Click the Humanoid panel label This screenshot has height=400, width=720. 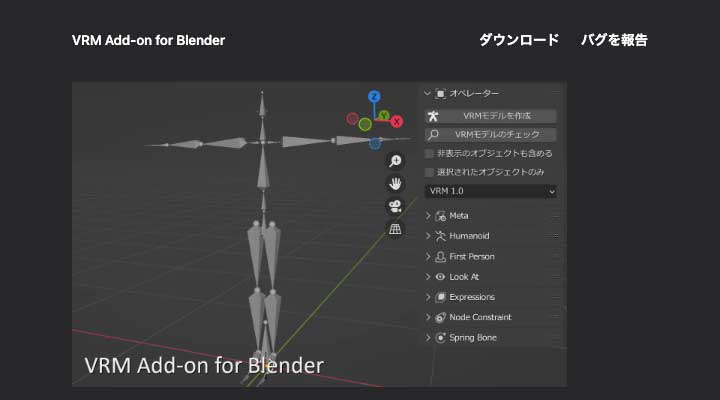click(469, 236)
